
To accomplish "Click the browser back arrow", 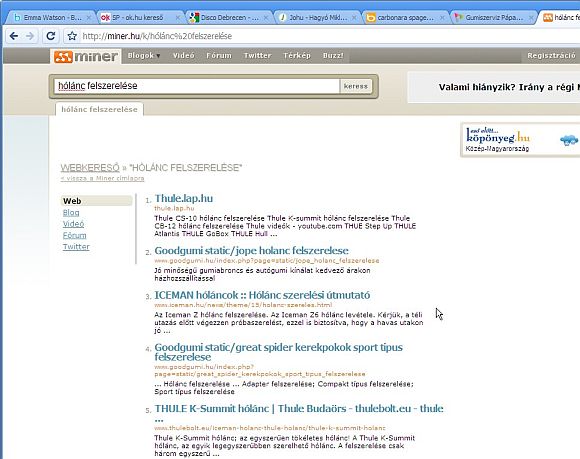I will click(14, 36).
